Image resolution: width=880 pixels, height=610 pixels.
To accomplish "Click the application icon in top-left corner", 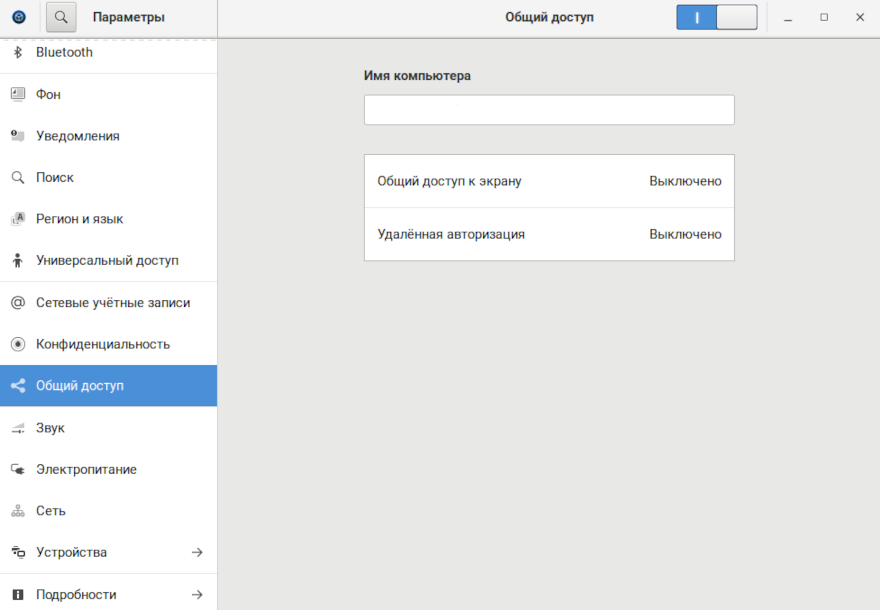I will (x=18, y=17).
